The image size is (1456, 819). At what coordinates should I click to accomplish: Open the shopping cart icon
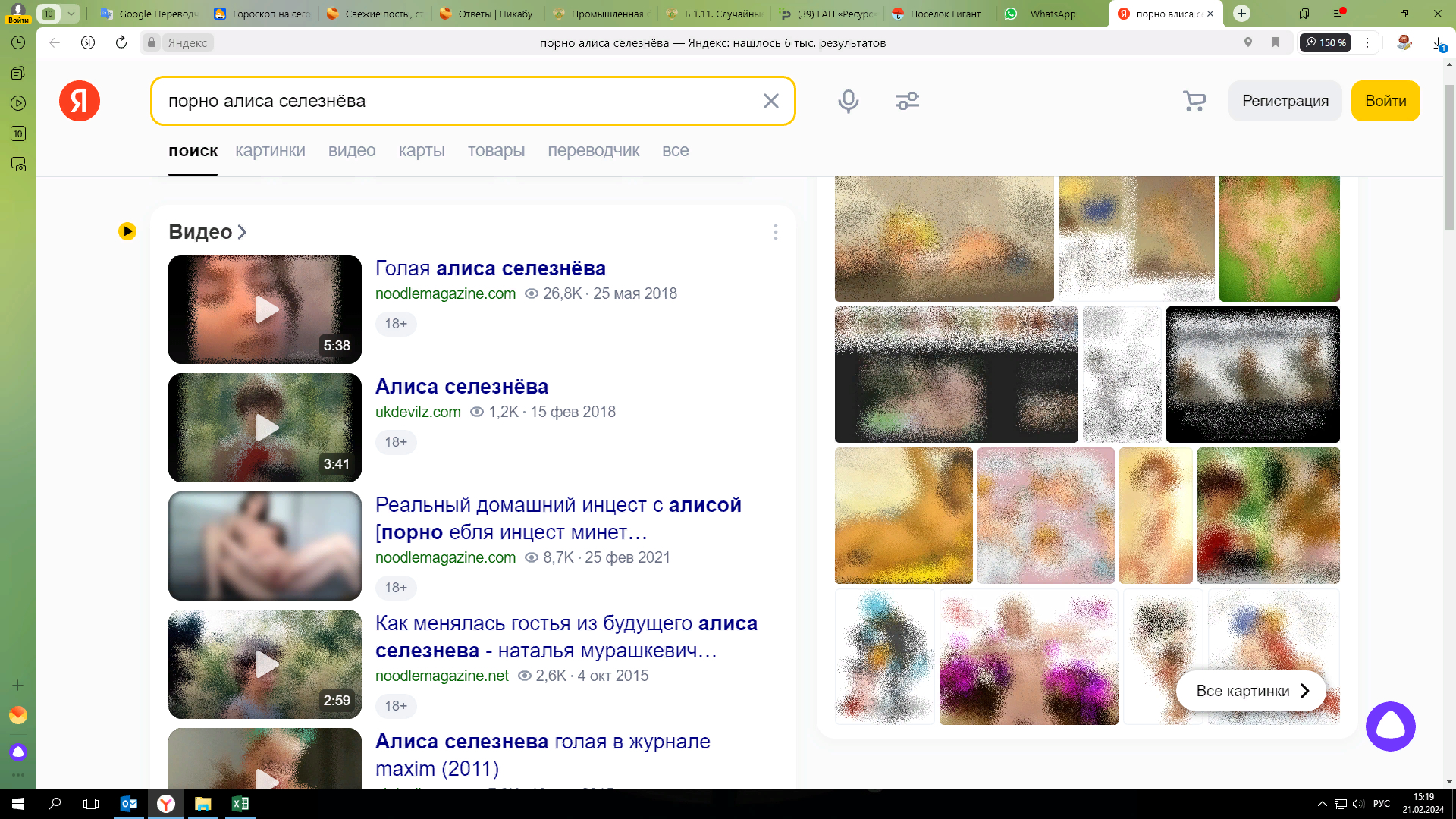(x=1194, y=101)
